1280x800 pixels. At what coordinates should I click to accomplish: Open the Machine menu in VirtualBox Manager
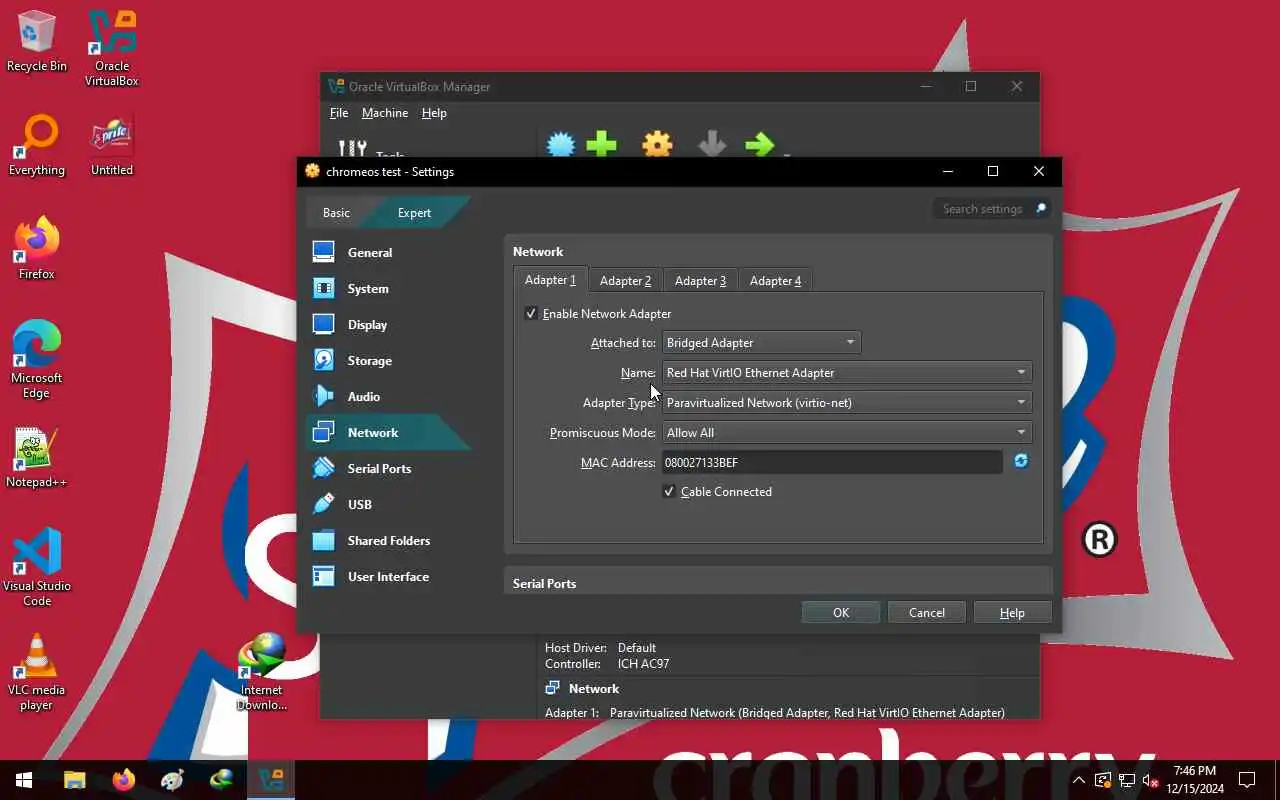pos(385,113)
